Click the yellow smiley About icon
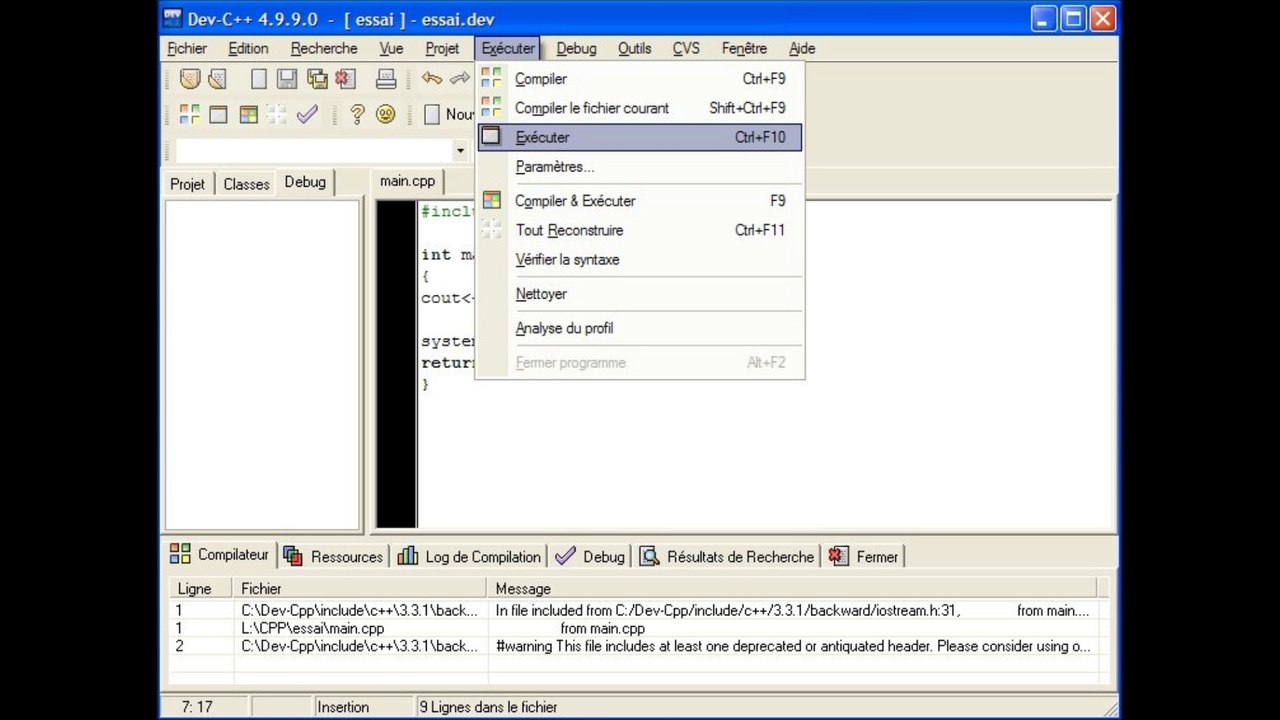This screenshot has width=1280, height=720. click(386, 115)
